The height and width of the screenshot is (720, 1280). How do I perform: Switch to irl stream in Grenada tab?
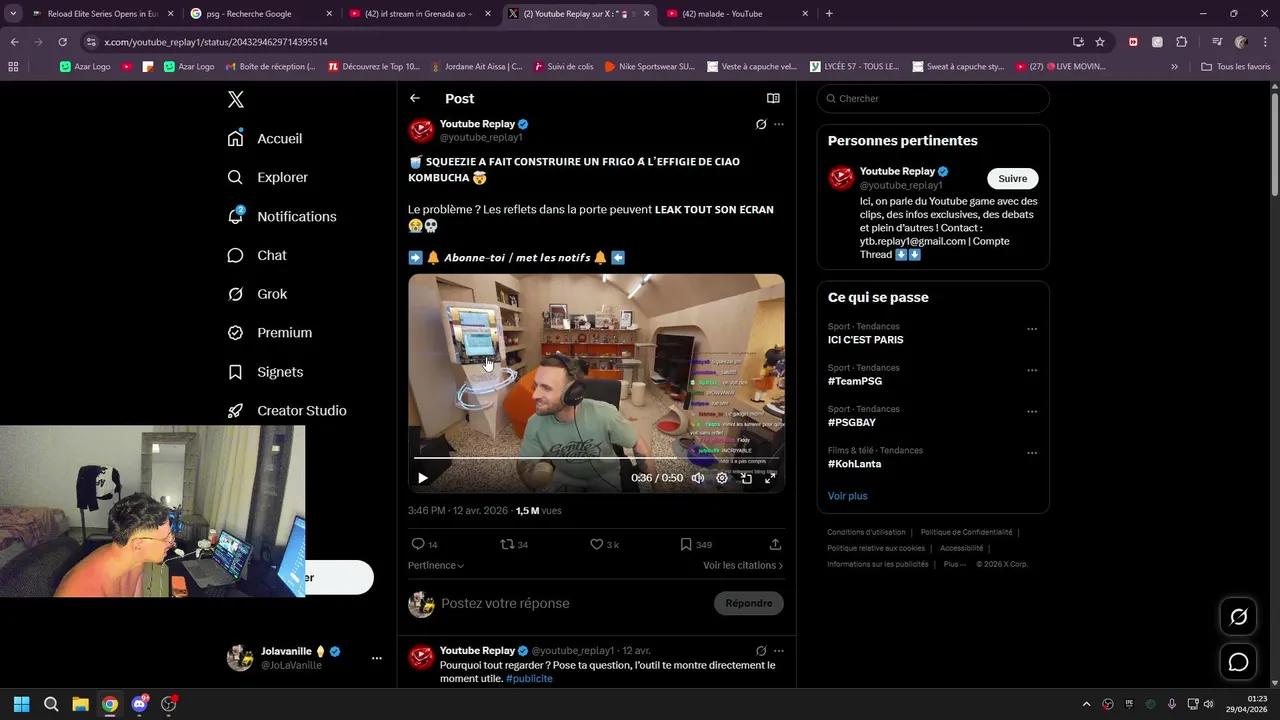coord(420,14)
